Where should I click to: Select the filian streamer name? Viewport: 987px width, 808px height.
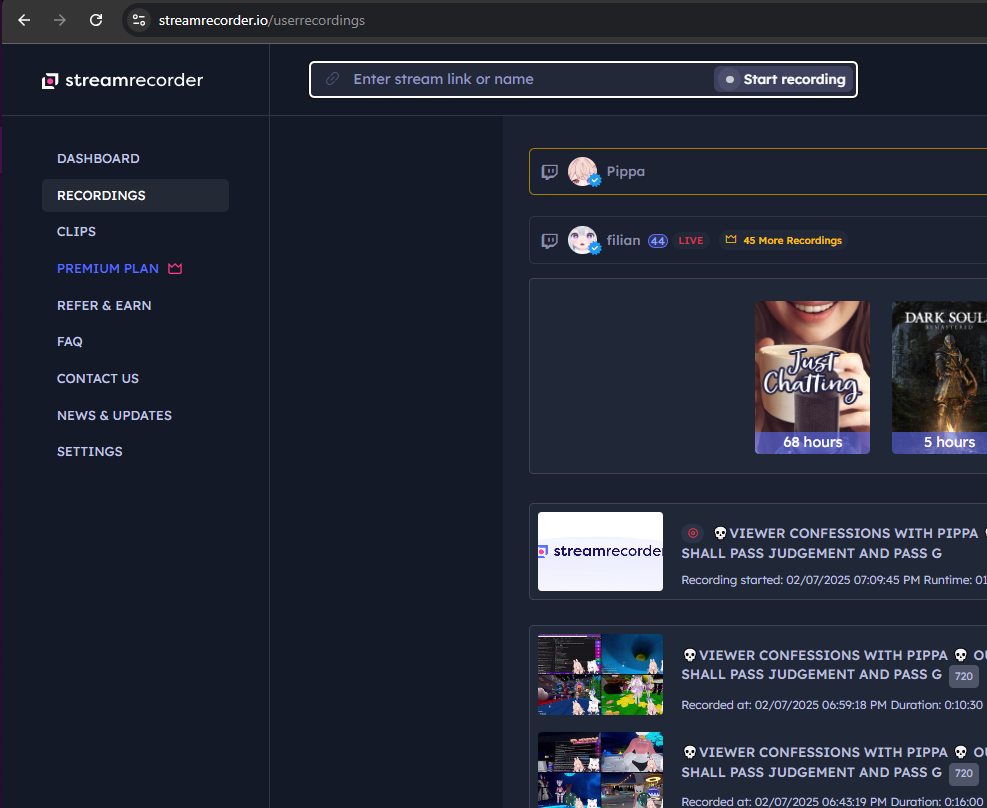pos(623,240)
